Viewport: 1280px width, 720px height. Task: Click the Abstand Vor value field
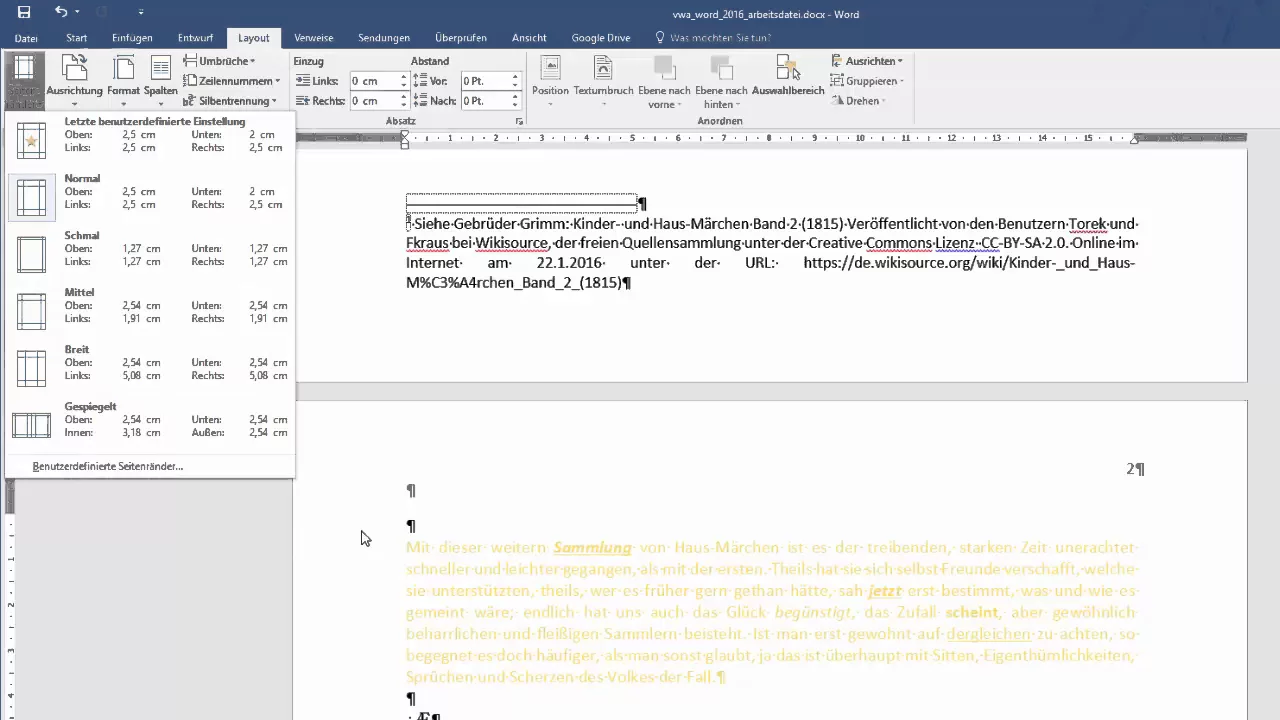pos(485,81)
